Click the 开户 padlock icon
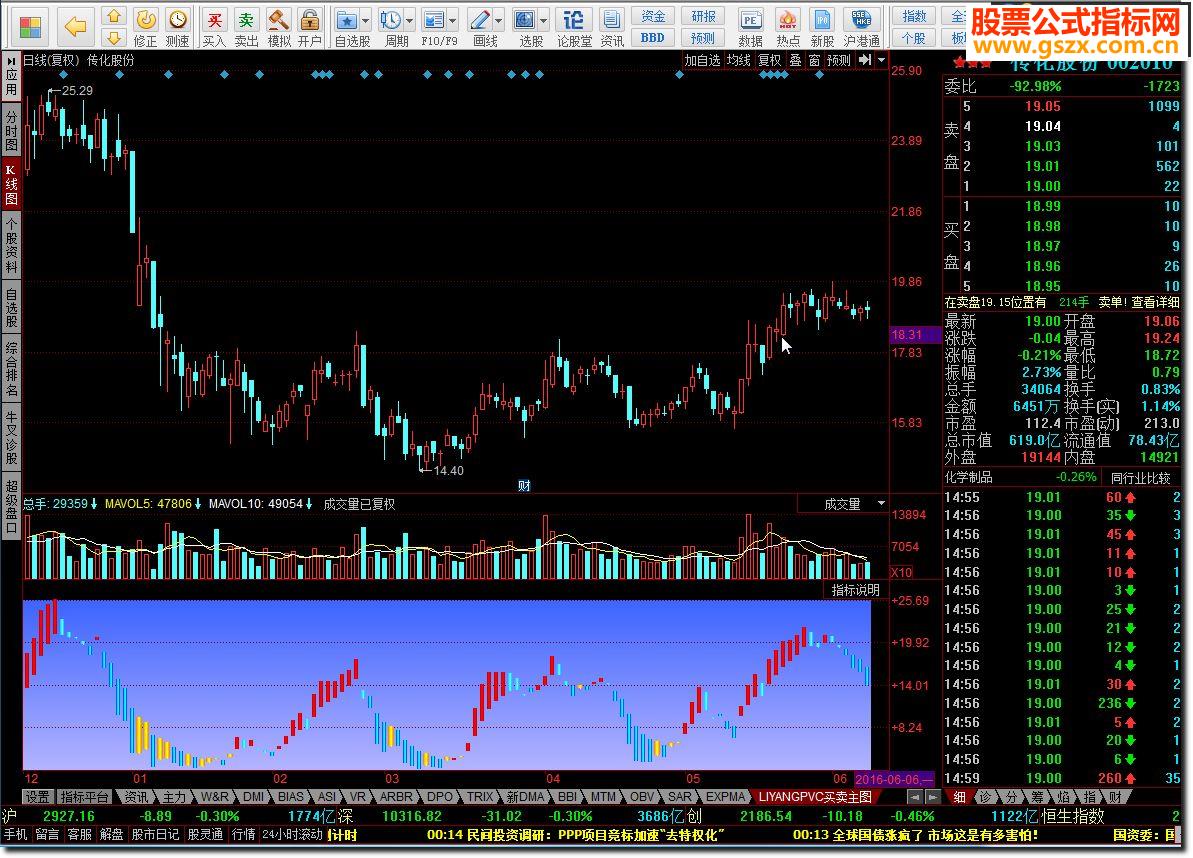Screen dimensions: 1193x858 [x=310, y=21]
